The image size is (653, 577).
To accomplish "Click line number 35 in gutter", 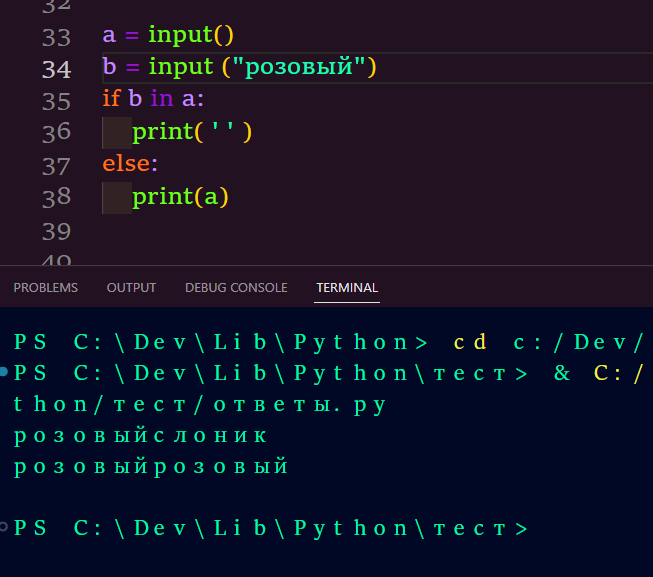I will 56,102.
